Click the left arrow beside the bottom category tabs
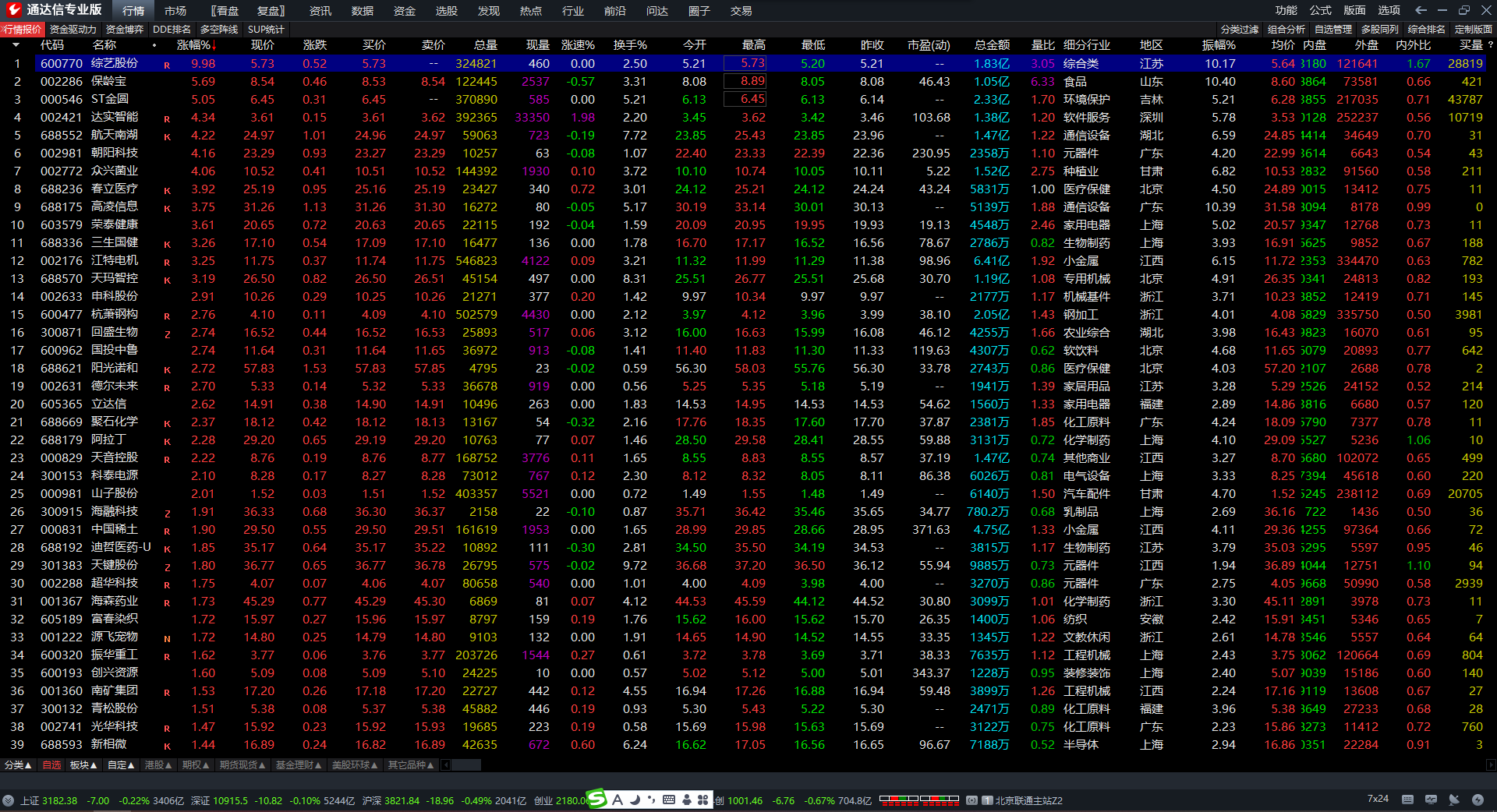The height and width of the screenshot is (812, 1497). pyautogui.click(x=446, y=765)
